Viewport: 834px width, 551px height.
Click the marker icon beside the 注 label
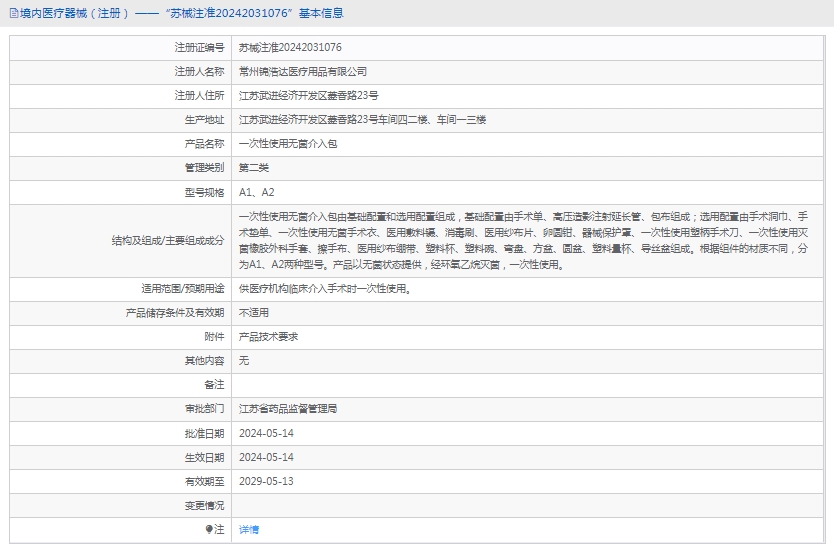(209, 529)
